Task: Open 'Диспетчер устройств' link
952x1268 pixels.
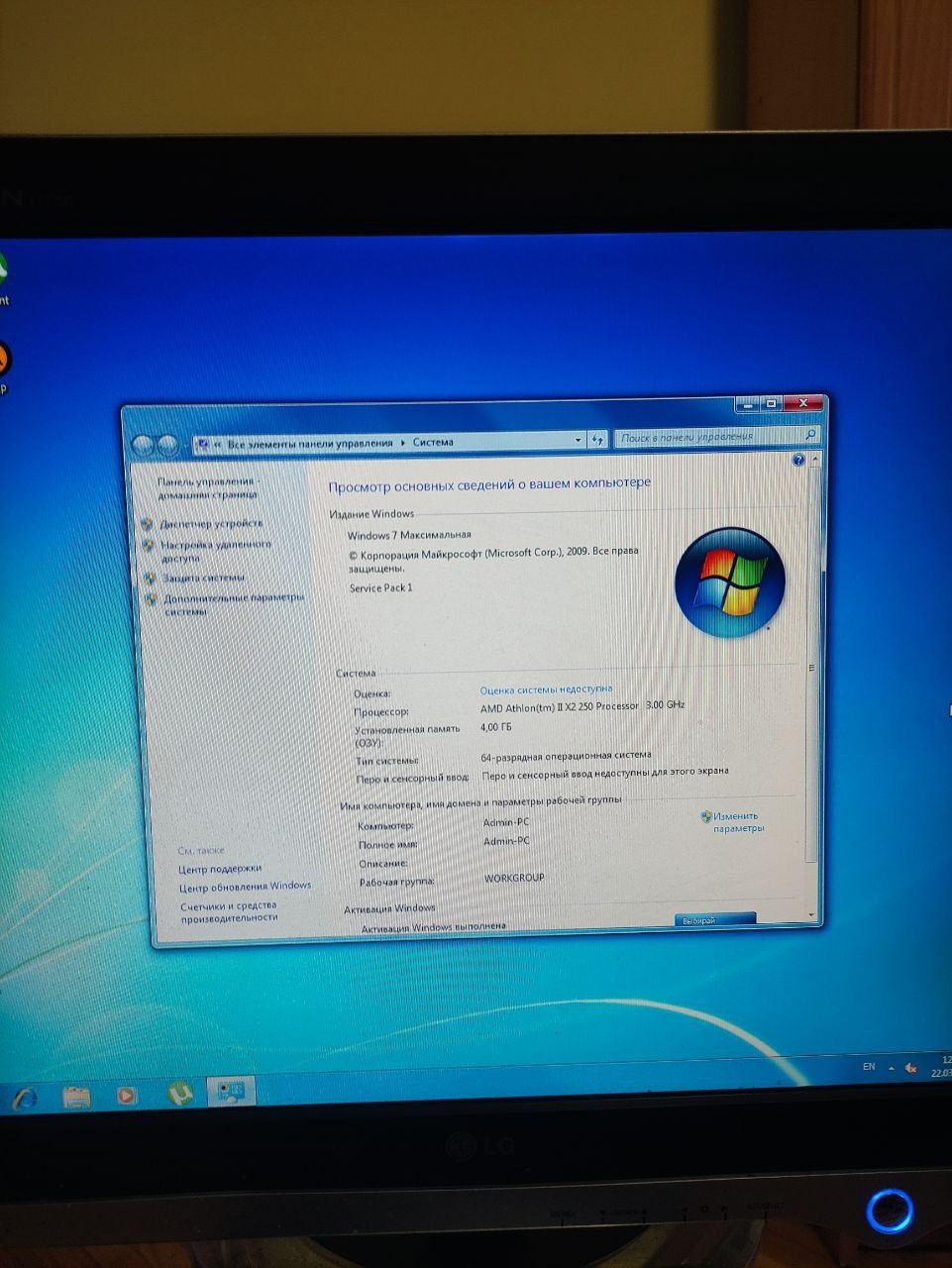Action: click(x=211, y=523)
